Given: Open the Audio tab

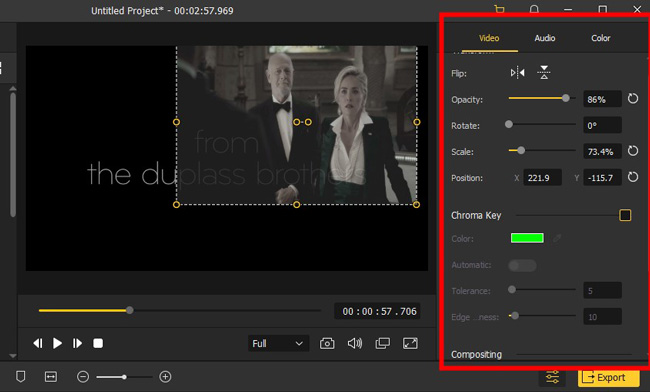Looking at the screenshot, I should pyautogui.click(x=545, y=38).
